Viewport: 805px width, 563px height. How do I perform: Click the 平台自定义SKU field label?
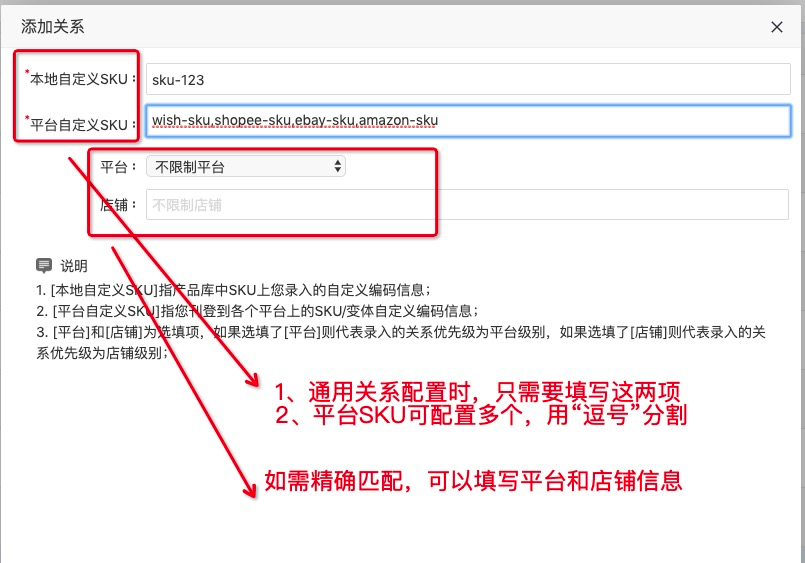tap(81, 124)
